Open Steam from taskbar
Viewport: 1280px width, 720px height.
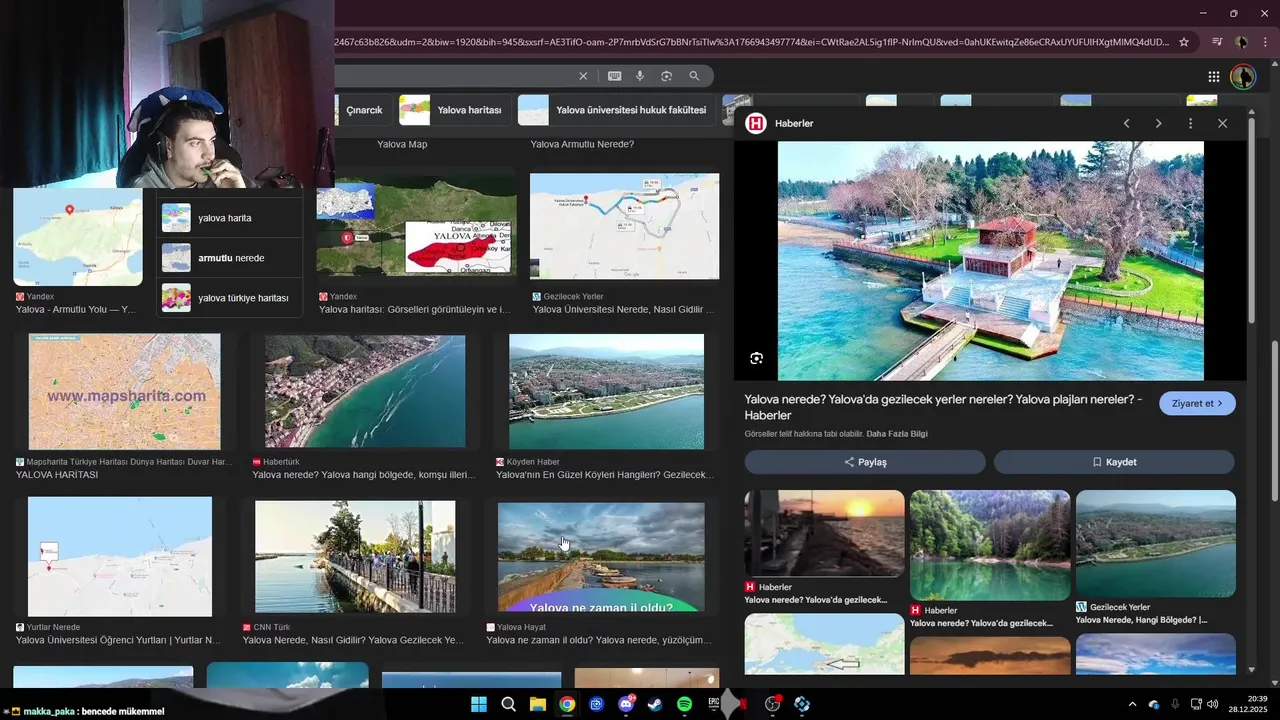tap(655, 704)
